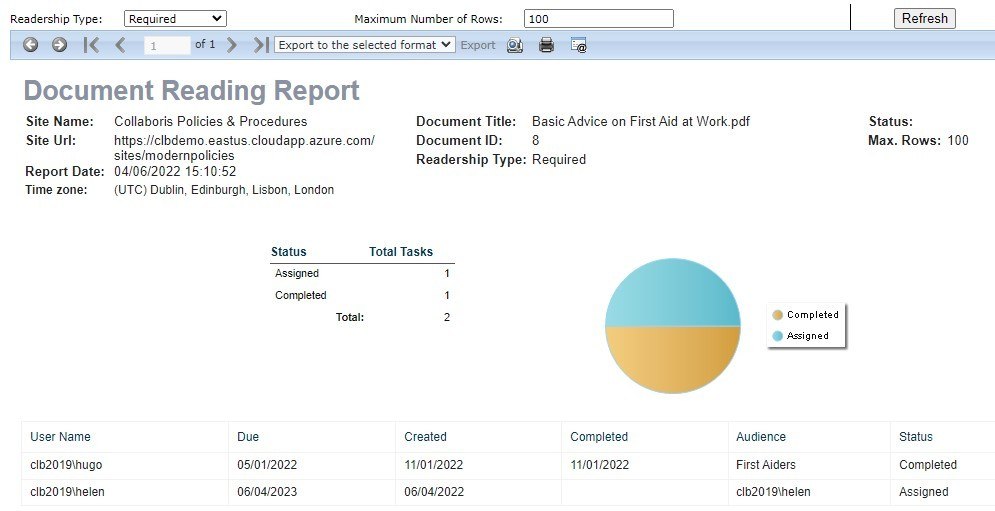This screenshot has width=995, height=511.
Task: Go to next report page
Action: pyautogui.click(x=232, y=45)
